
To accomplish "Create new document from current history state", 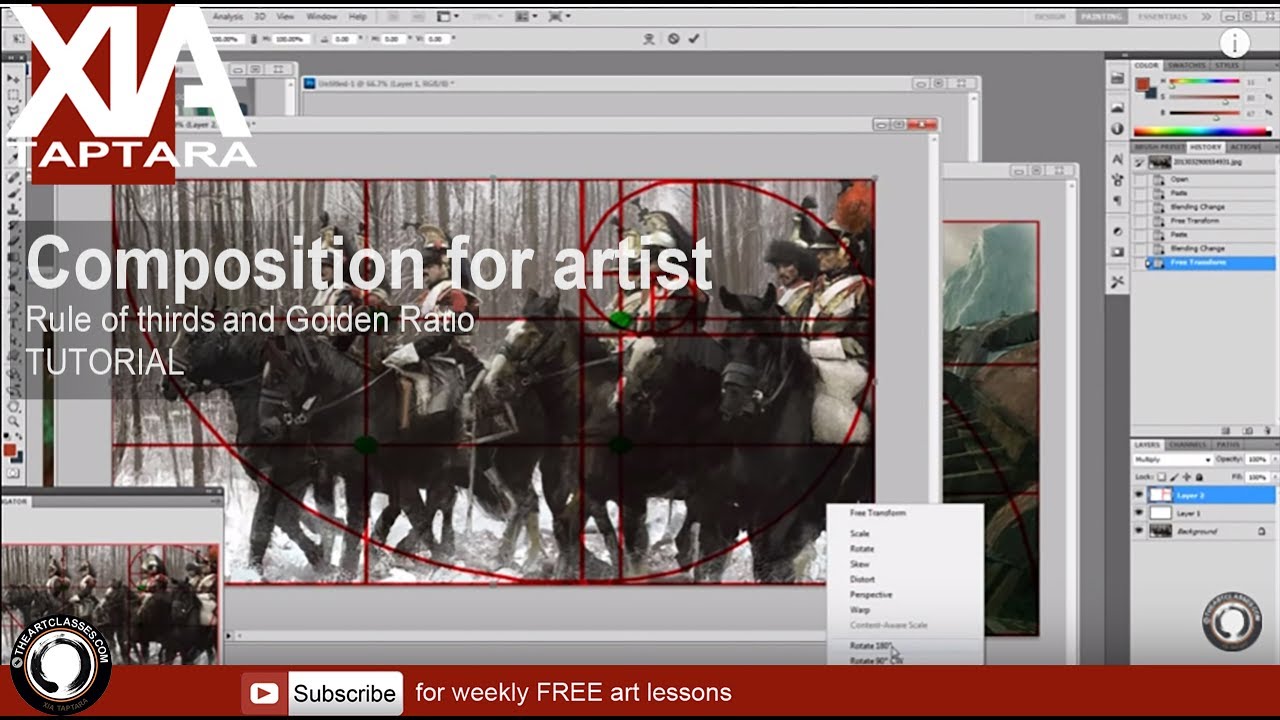I will [1226, 431].
